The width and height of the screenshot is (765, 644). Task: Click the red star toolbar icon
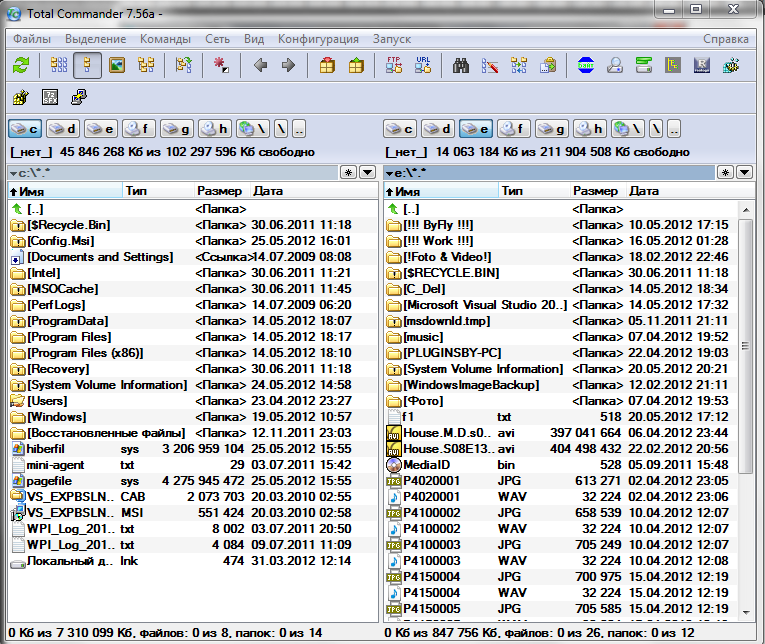(x=221, y=65)
